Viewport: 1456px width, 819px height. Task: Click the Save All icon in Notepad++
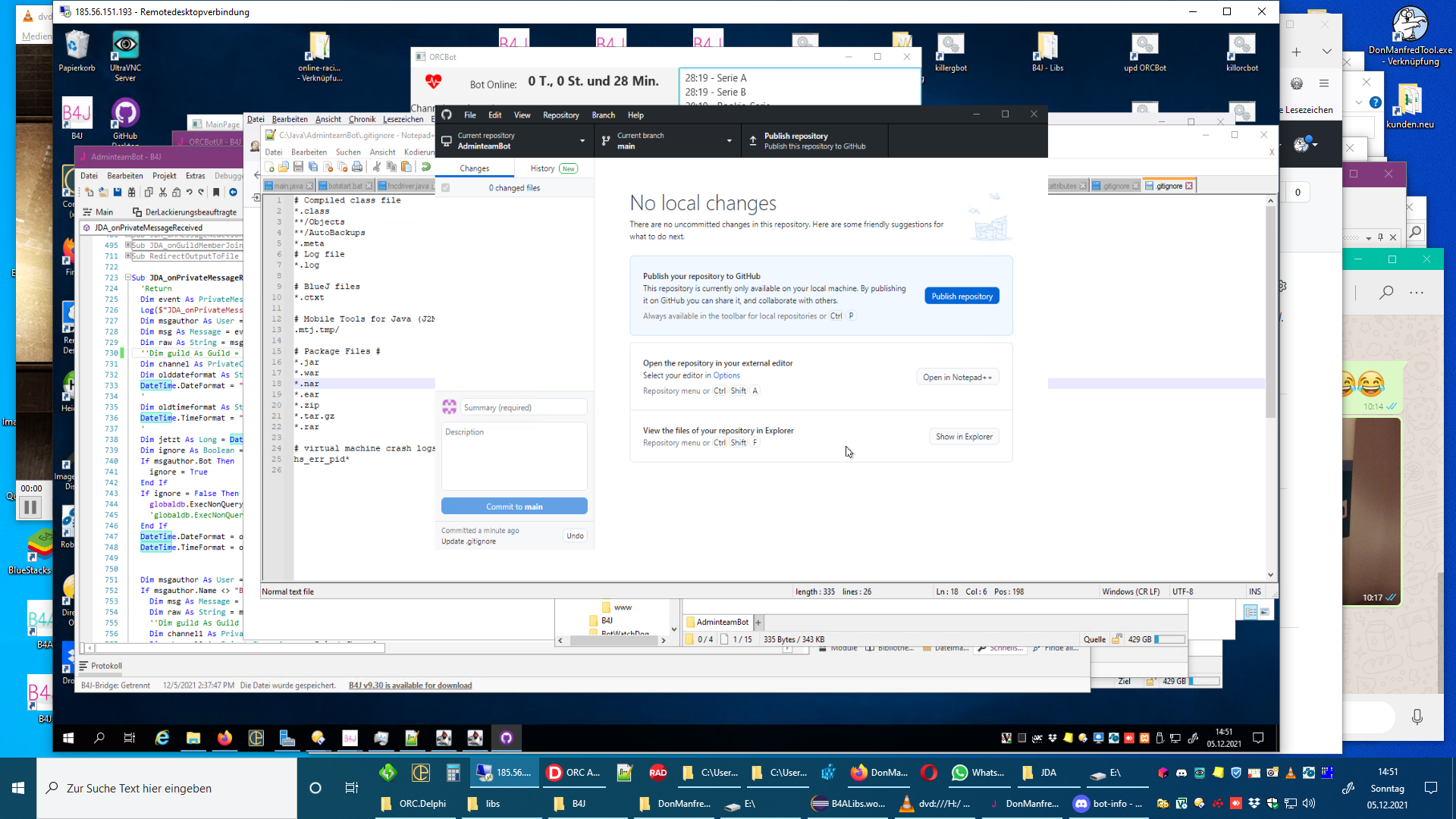pos(313,167)
